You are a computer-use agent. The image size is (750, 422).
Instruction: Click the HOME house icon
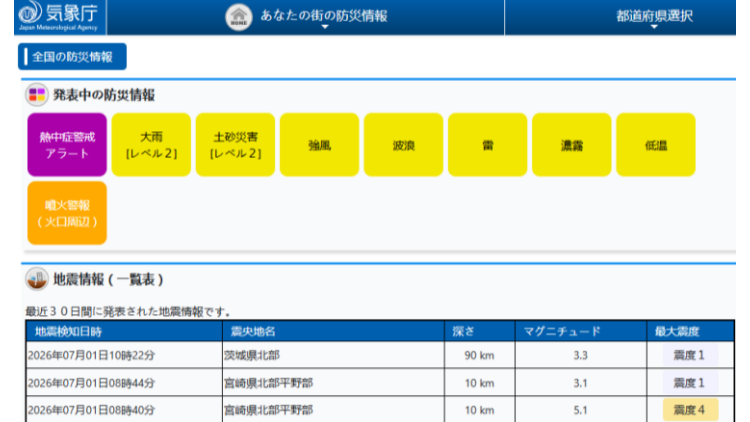click(x=239, y=17)
